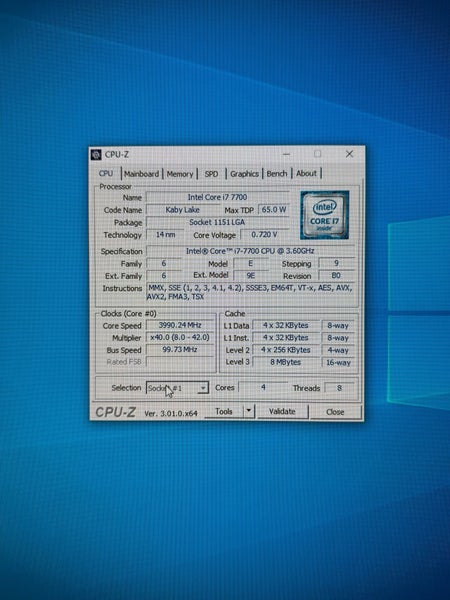Click the Model value E
Viewport: 450px width, 600px height.
[x=251, y=263]
